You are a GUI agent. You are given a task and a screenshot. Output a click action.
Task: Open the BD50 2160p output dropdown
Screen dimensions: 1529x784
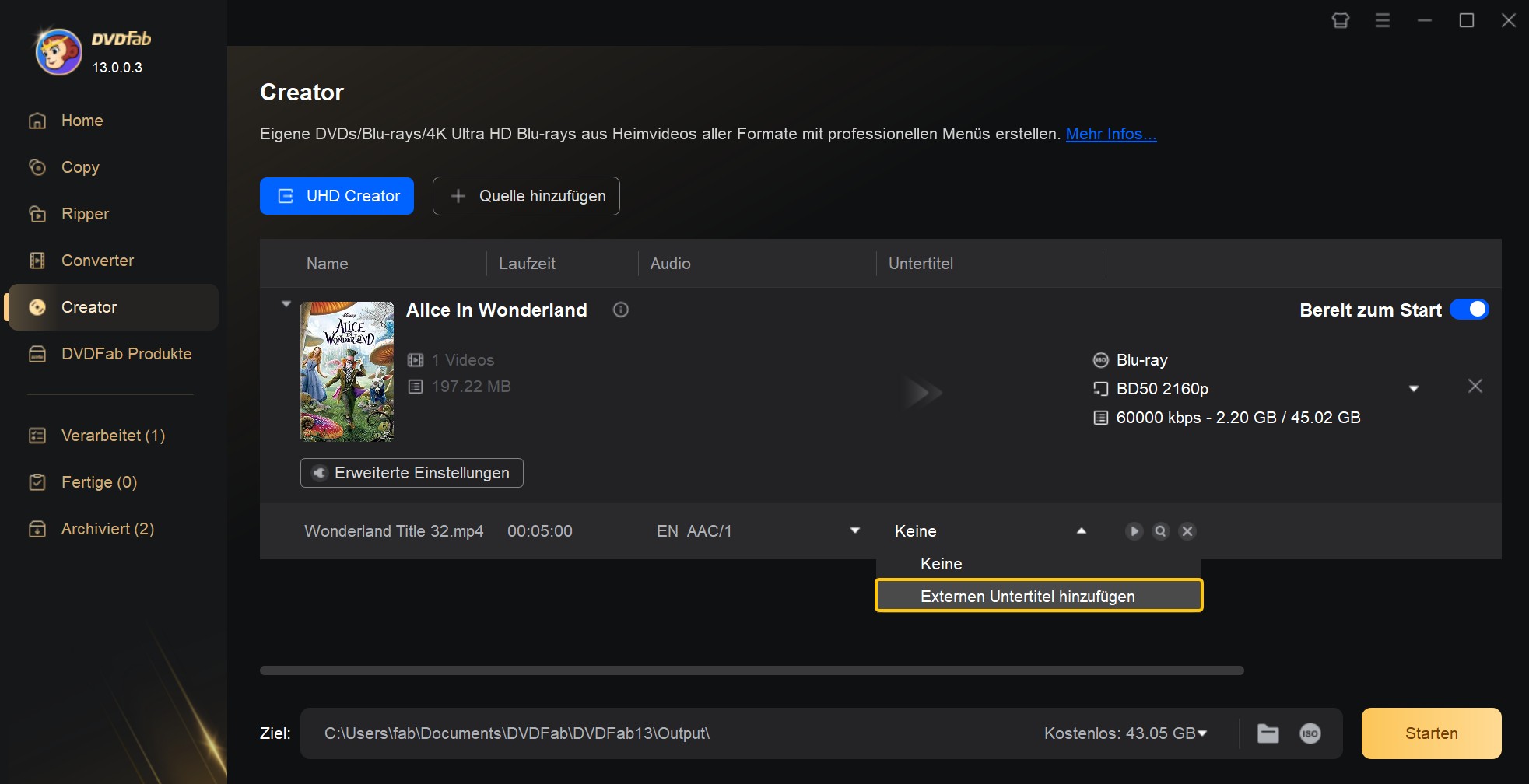pos(1414,389)
